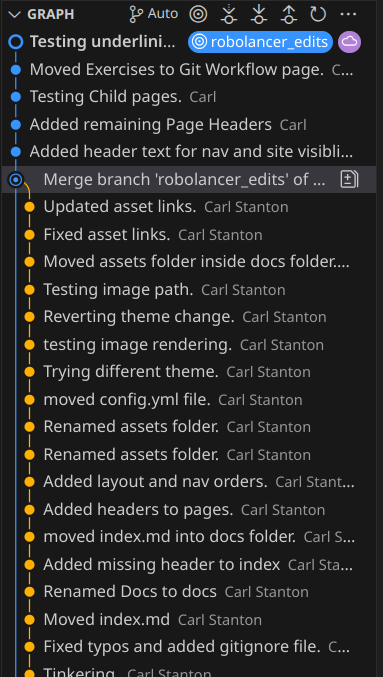Click the Pull icon in Graph toolbar
Viewport: 383px width, 677px height.
[x=258, y=14]
